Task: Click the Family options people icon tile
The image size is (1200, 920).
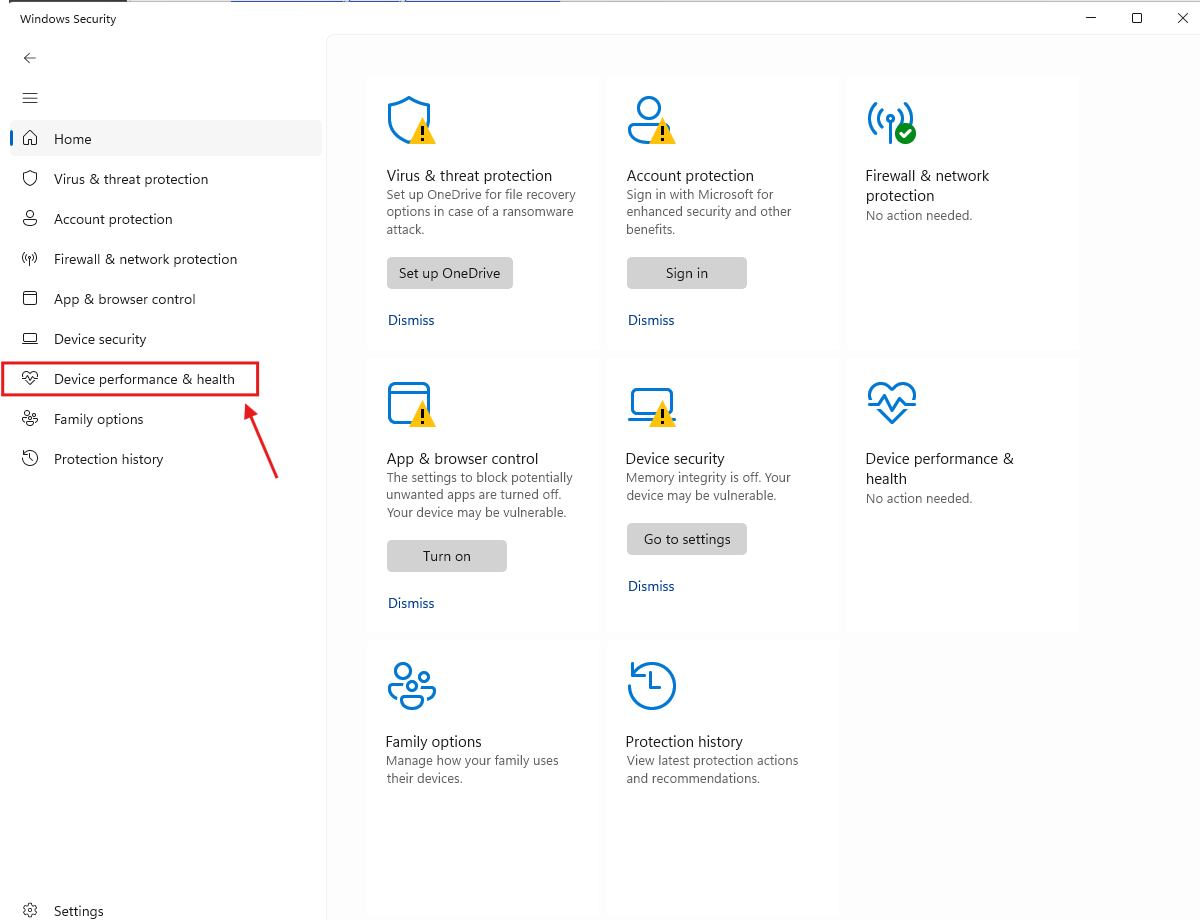Action: click(411, 686)
